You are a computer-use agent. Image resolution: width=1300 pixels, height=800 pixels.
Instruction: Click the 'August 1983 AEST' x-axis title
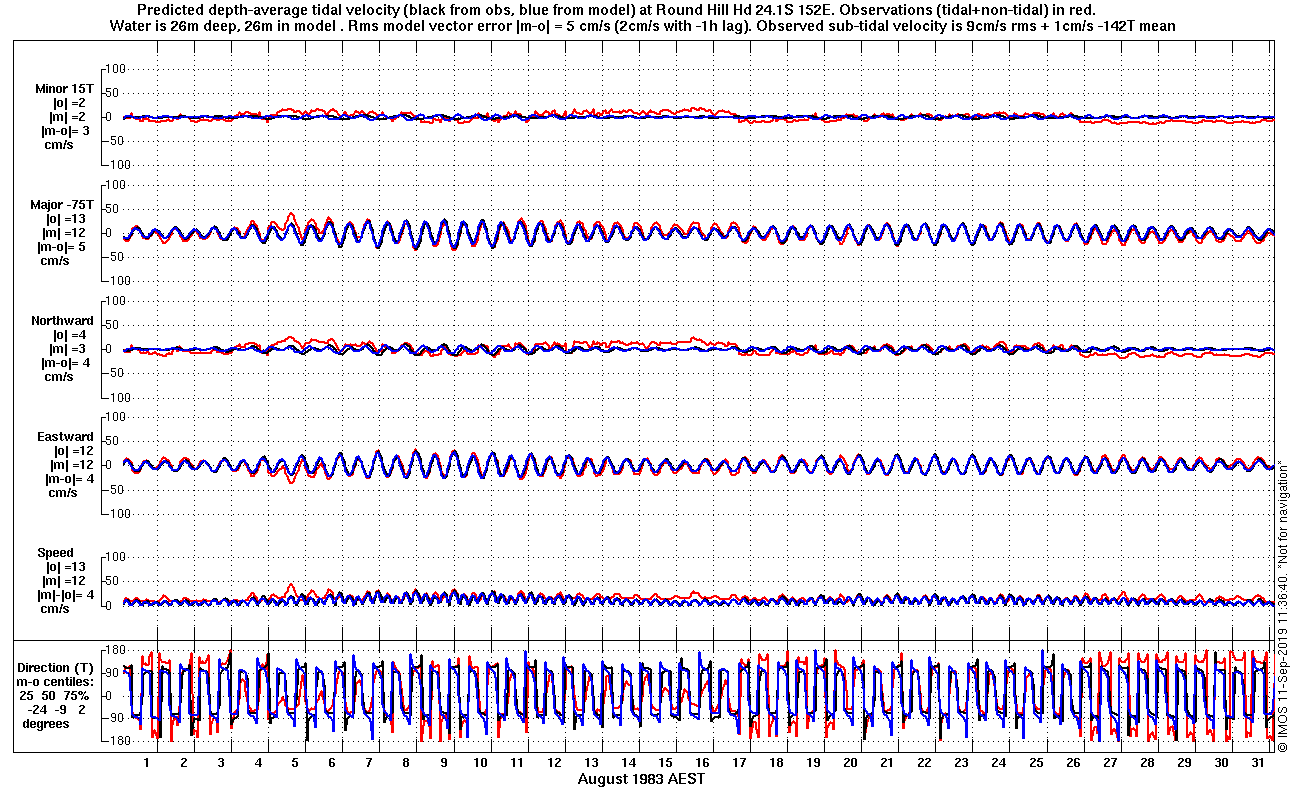(x=641, y=778)
